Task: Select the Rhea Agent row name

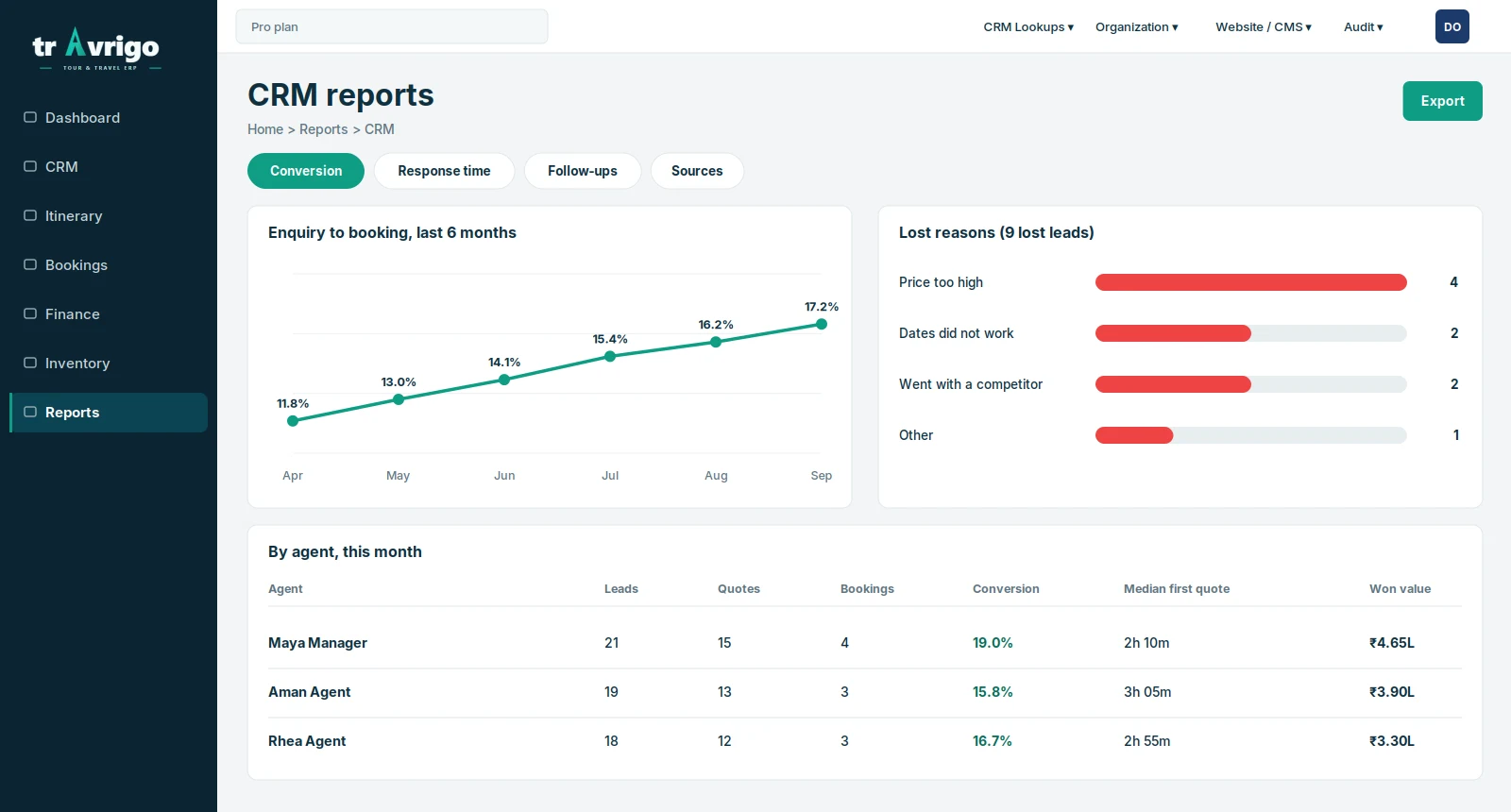Action: pos(307,741)
